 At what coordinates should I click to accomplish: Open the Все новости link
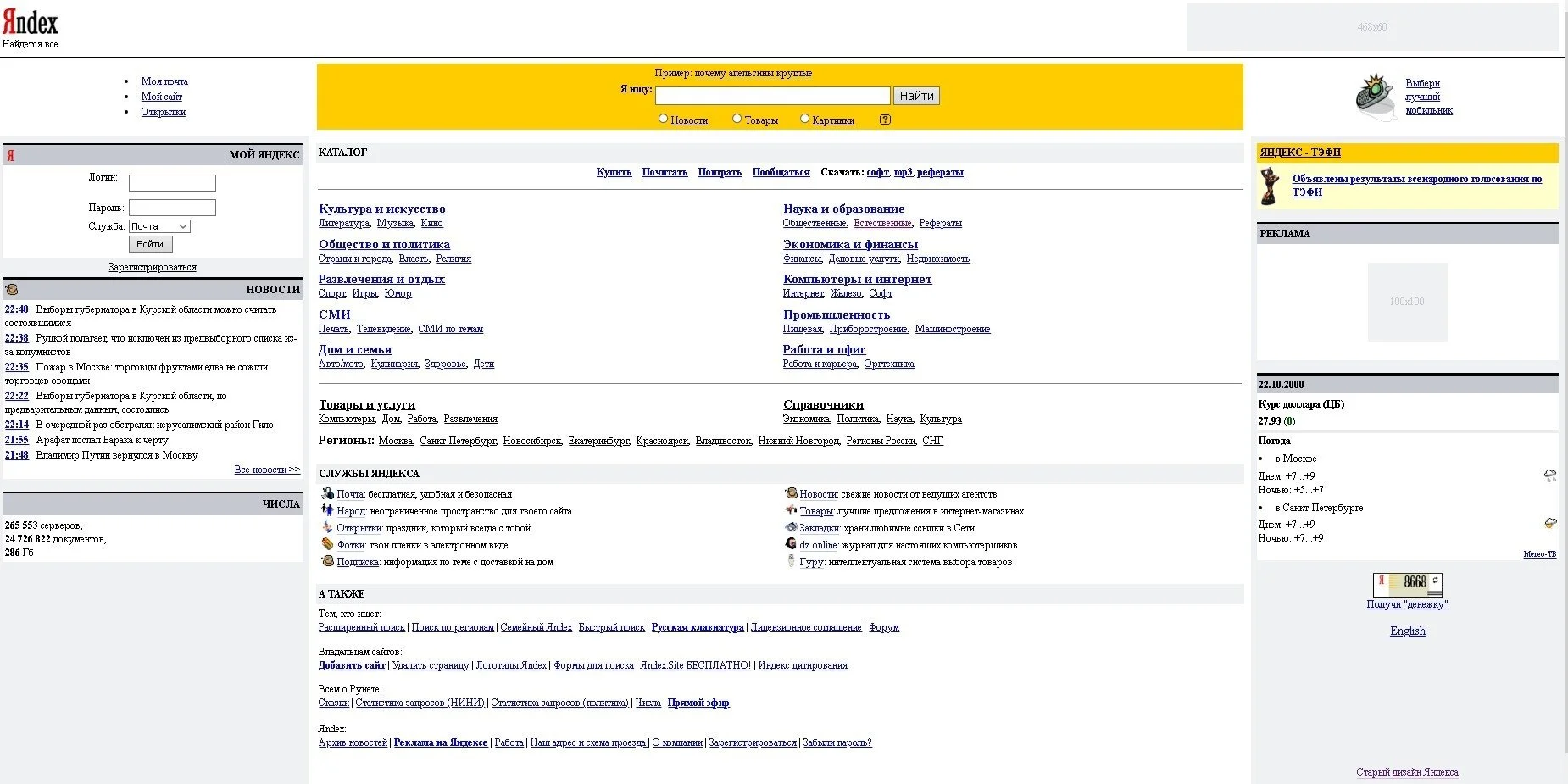267,470
